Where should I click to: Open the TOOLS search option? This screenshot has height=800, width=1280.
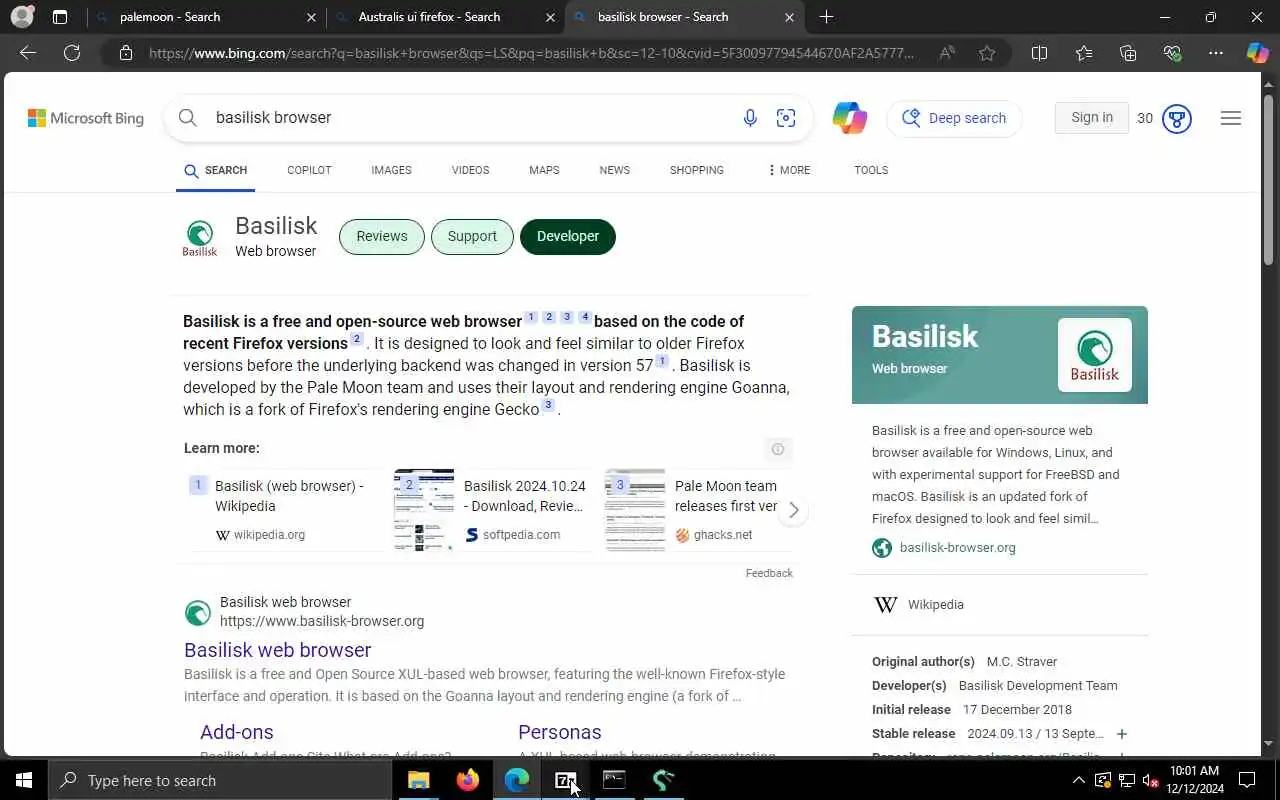pos(871,170)
